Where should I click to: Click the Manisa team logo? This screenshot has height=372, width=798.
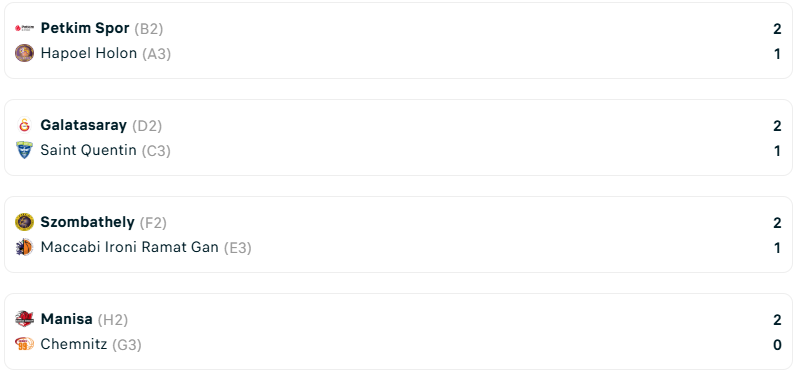pos(24,319)
